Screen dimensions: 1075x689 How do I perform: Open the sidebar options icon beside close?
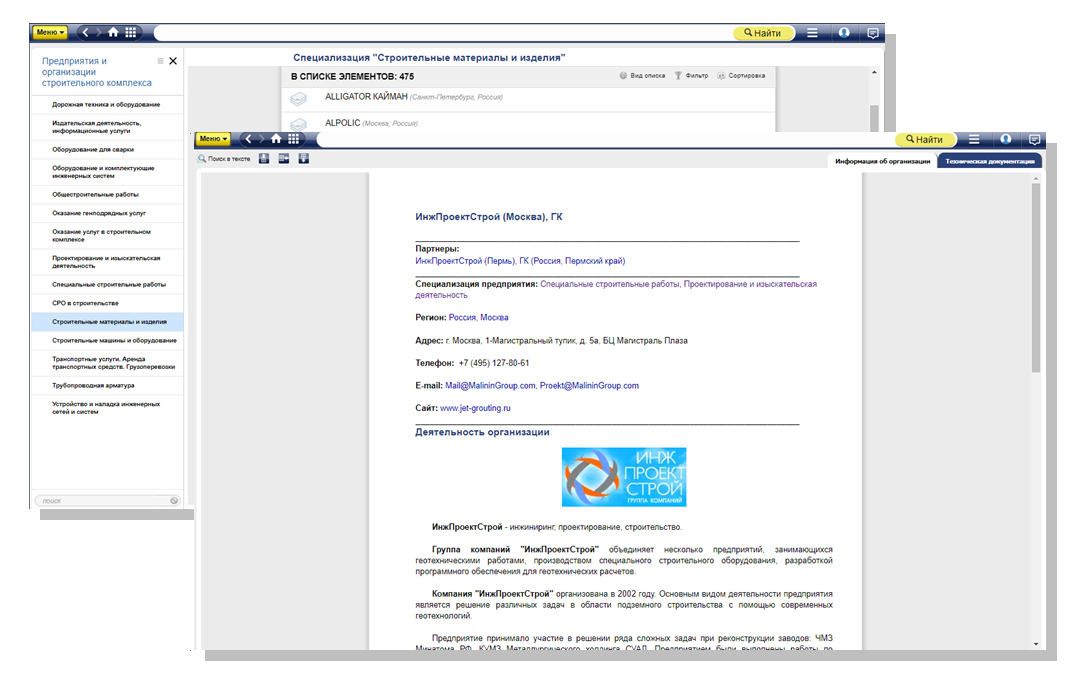tap(160, 61)
